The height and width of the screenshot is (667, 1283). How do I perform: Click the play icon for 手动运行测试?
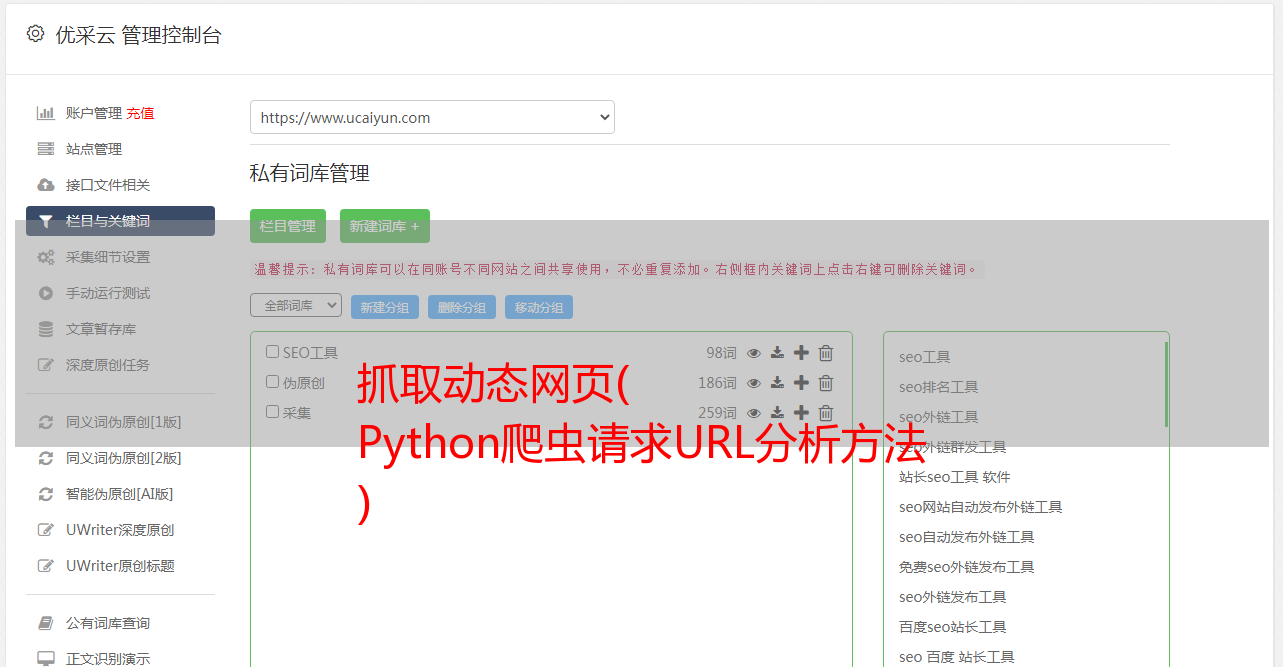46,293
